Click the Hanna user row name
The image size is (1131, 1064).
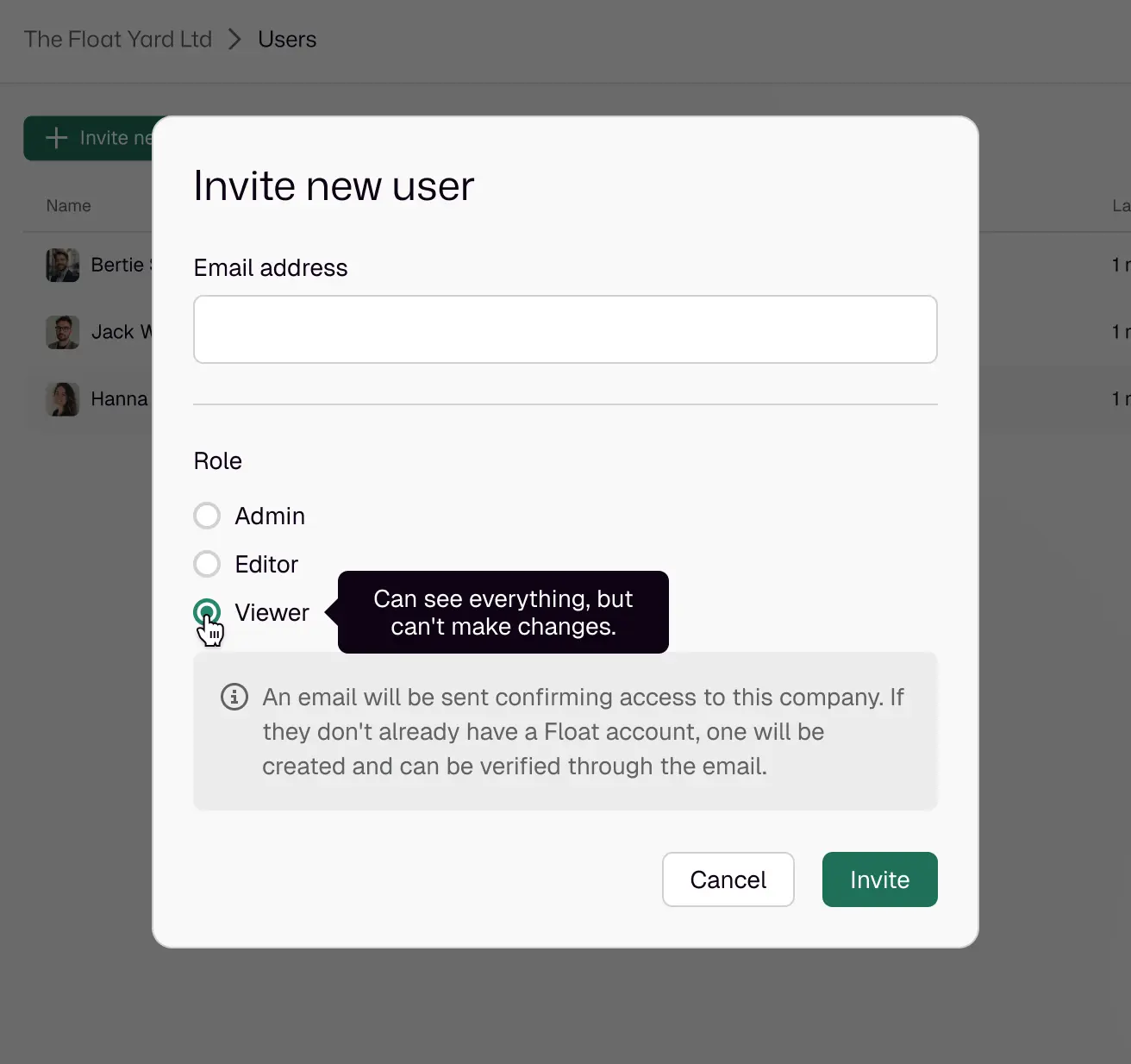121,399
